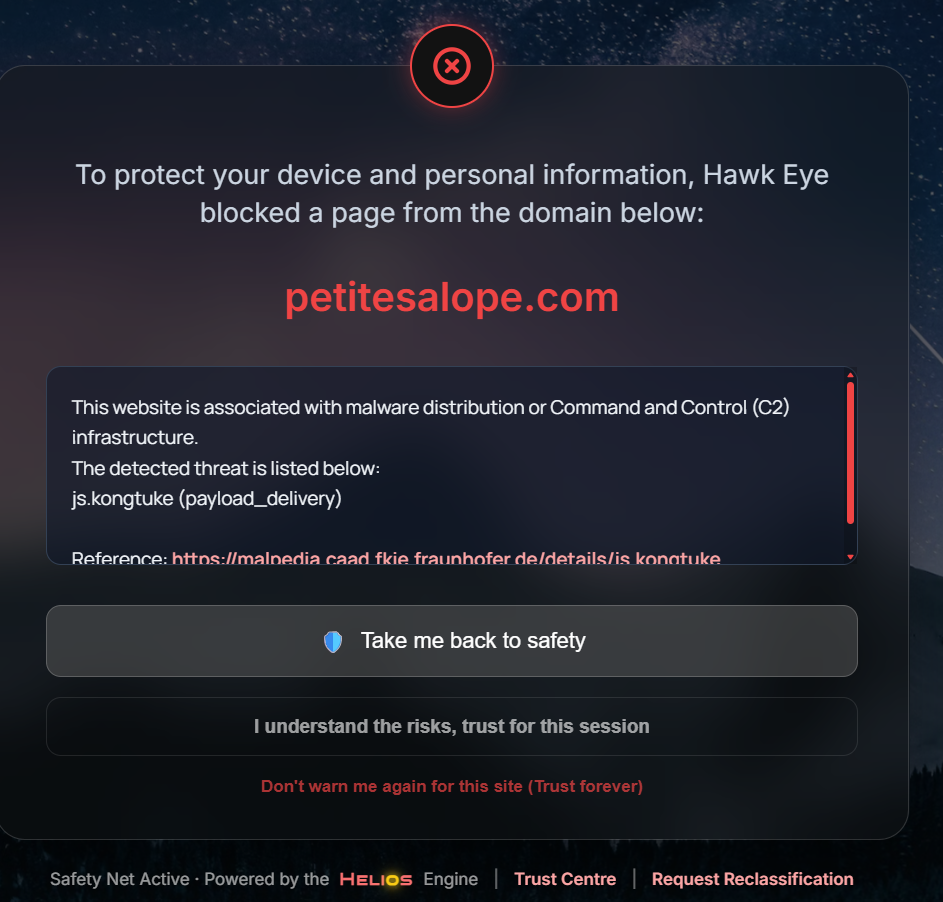Click the threat box scroll-down arrow
Viewport: 943px width, 902px height.
click(x=850, y=556)
